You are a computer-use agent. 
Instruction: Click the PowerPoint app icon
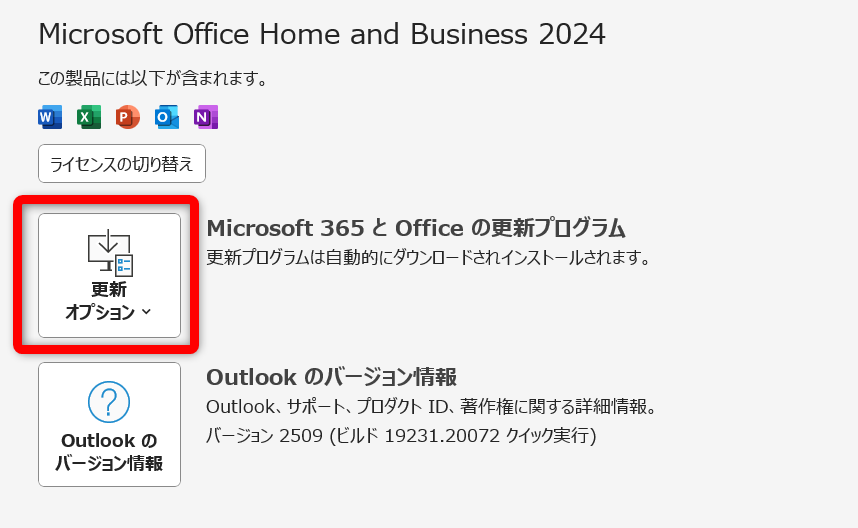pos(128,118)
